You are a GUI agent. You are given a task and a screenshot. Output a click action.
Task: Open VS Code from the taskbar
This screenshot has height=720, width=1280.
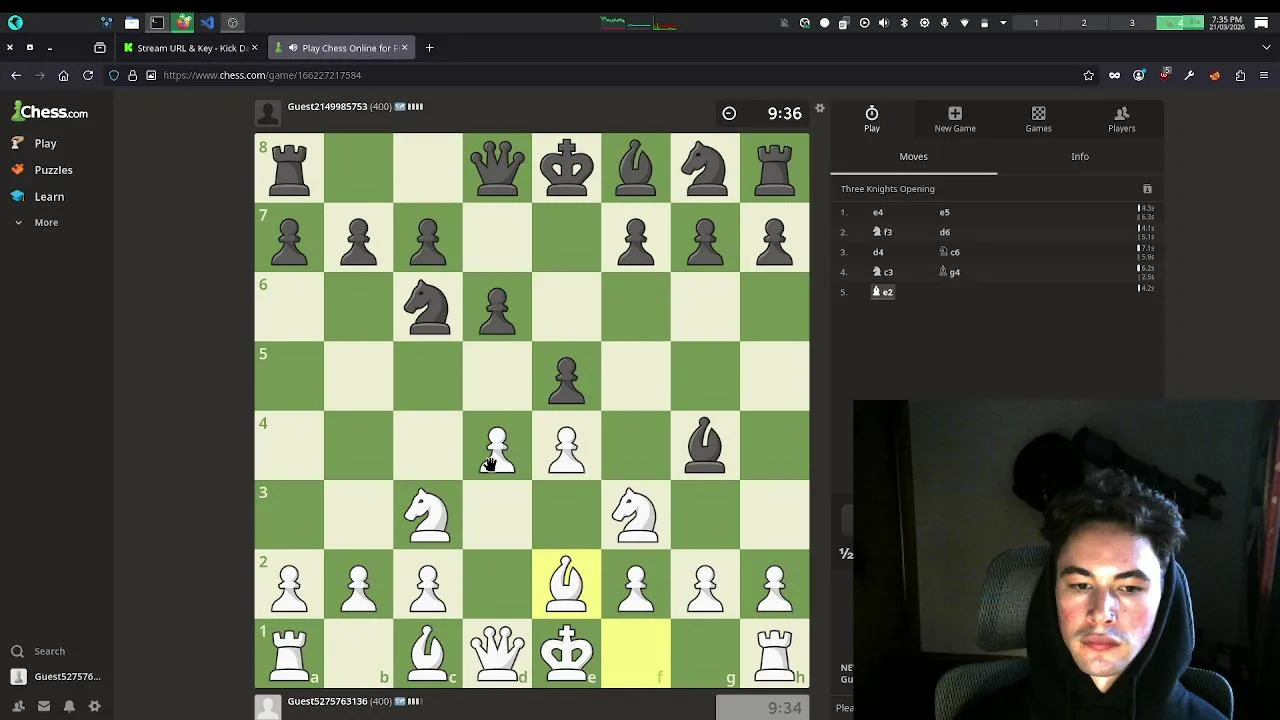(x=207, y=22)
